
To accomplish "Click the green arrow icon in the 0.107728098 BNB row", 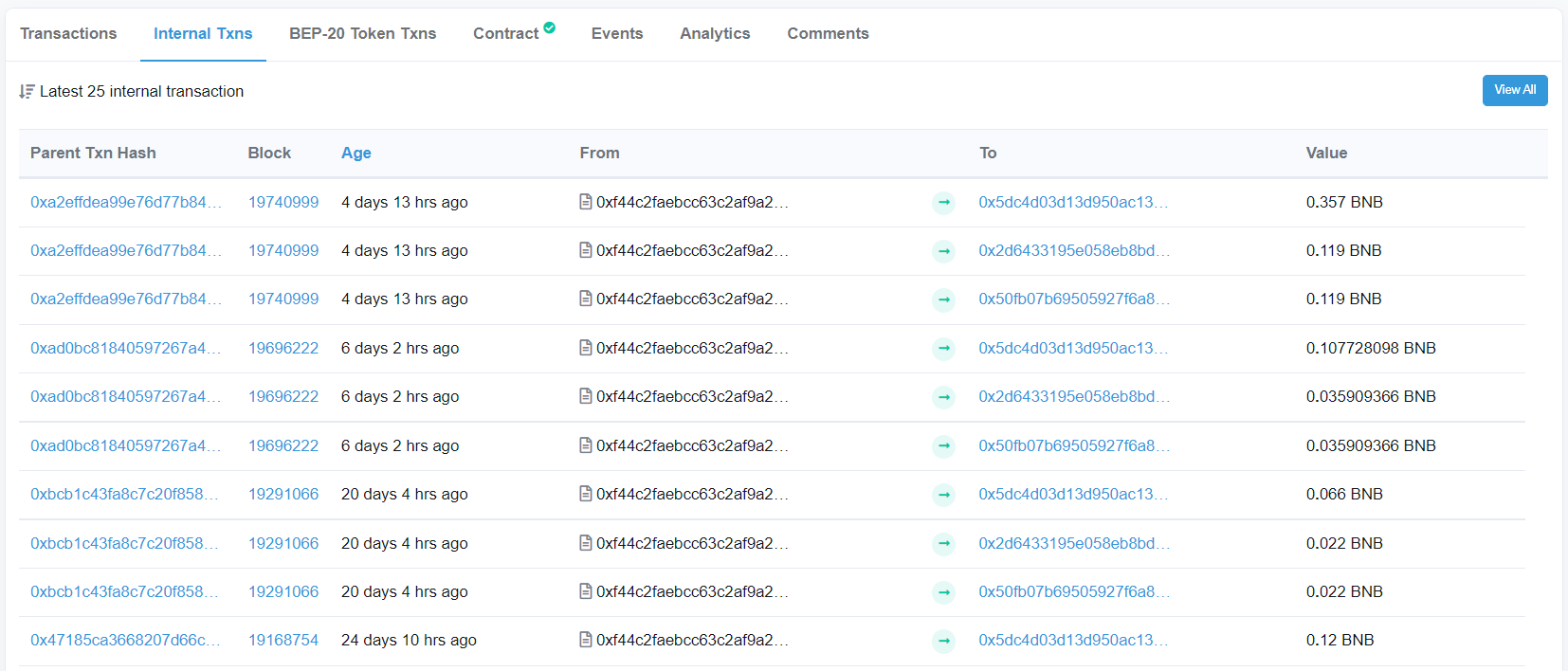I will pos(943,349).
